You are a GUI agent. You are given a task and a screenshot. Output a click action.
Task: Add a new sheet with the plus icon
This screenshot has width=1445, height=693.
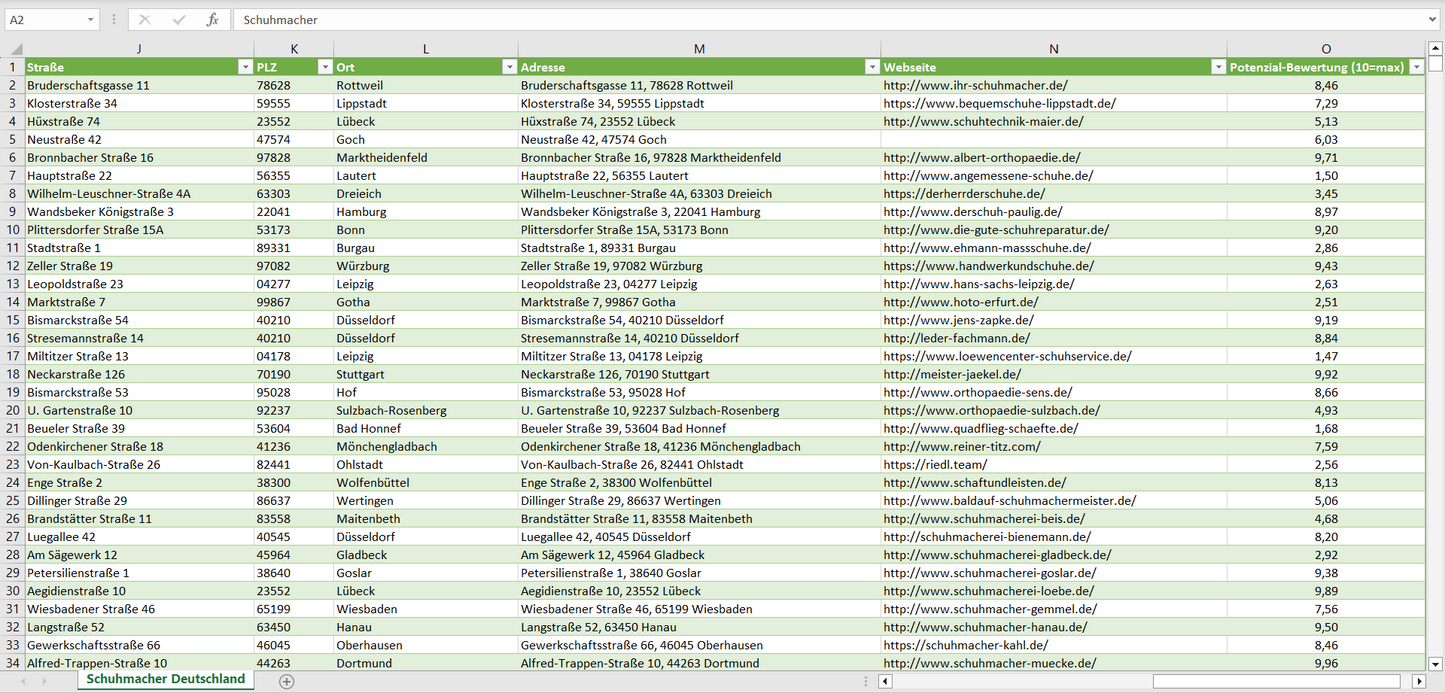tap(287, 681)
